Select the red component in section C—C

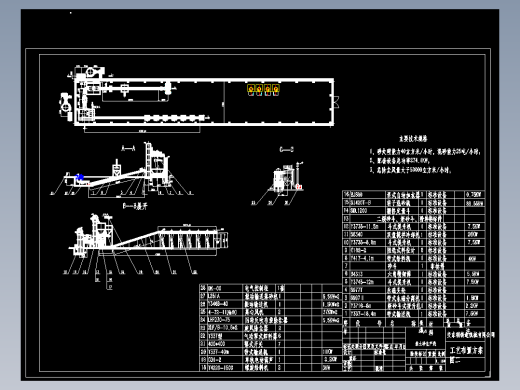299,187
